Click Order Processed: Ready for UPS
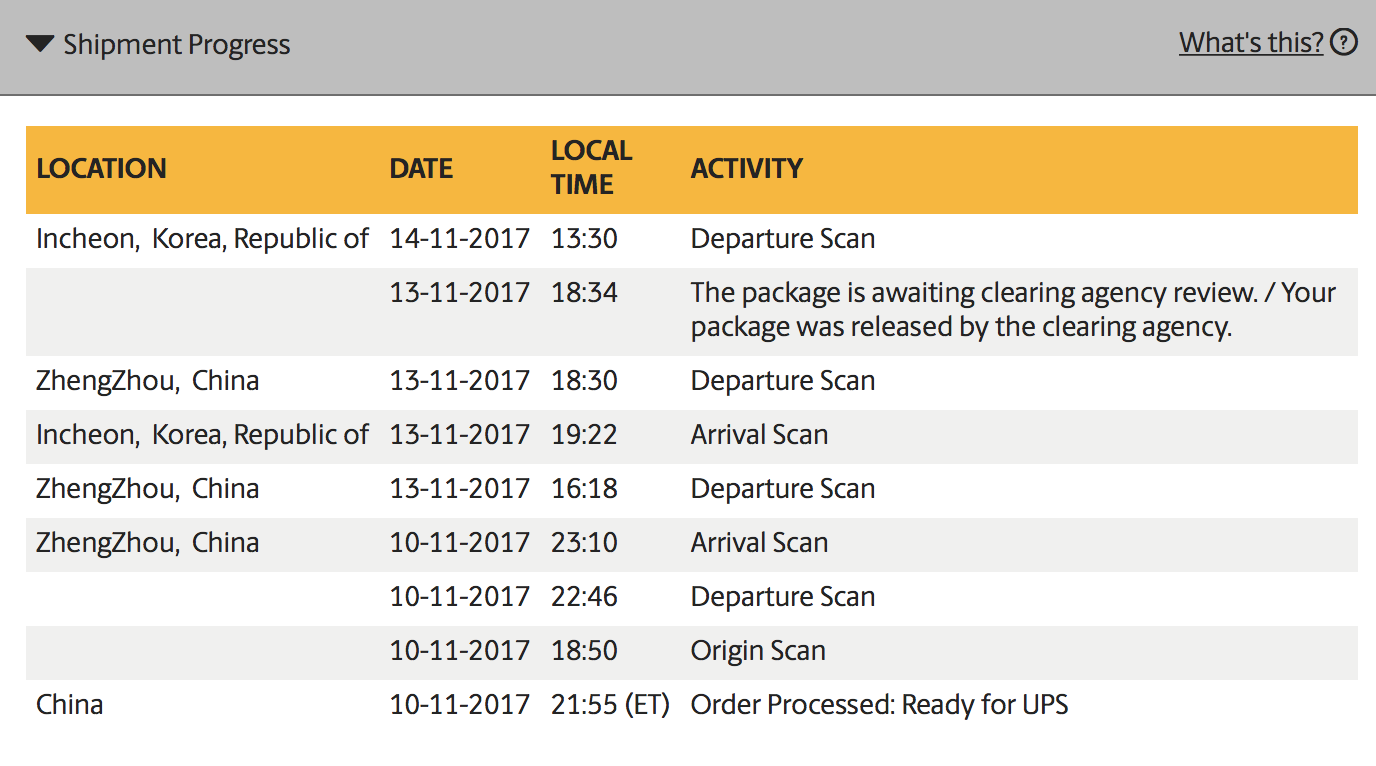 (x=879, y=705)
